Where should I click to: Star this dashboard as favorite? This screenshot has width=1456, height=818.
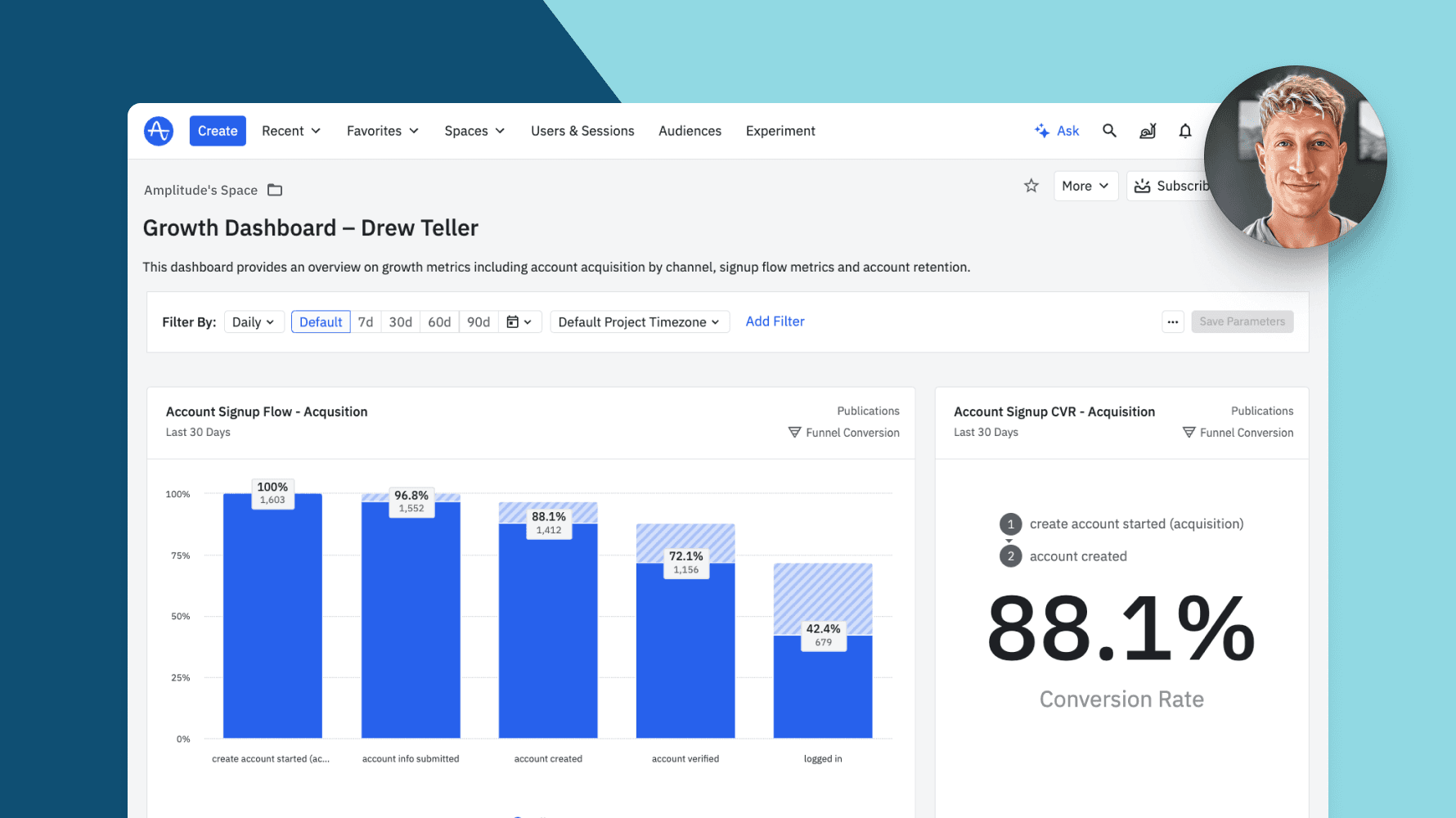tap(1031, 186)
